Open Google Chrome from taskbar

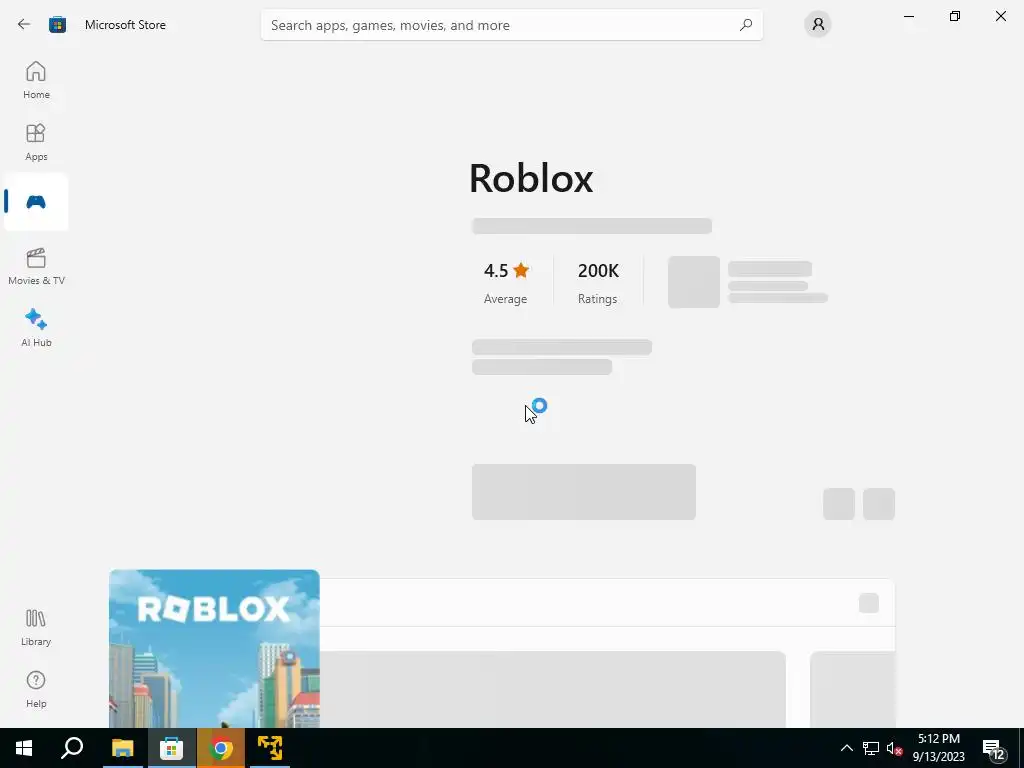coord(221,748)
